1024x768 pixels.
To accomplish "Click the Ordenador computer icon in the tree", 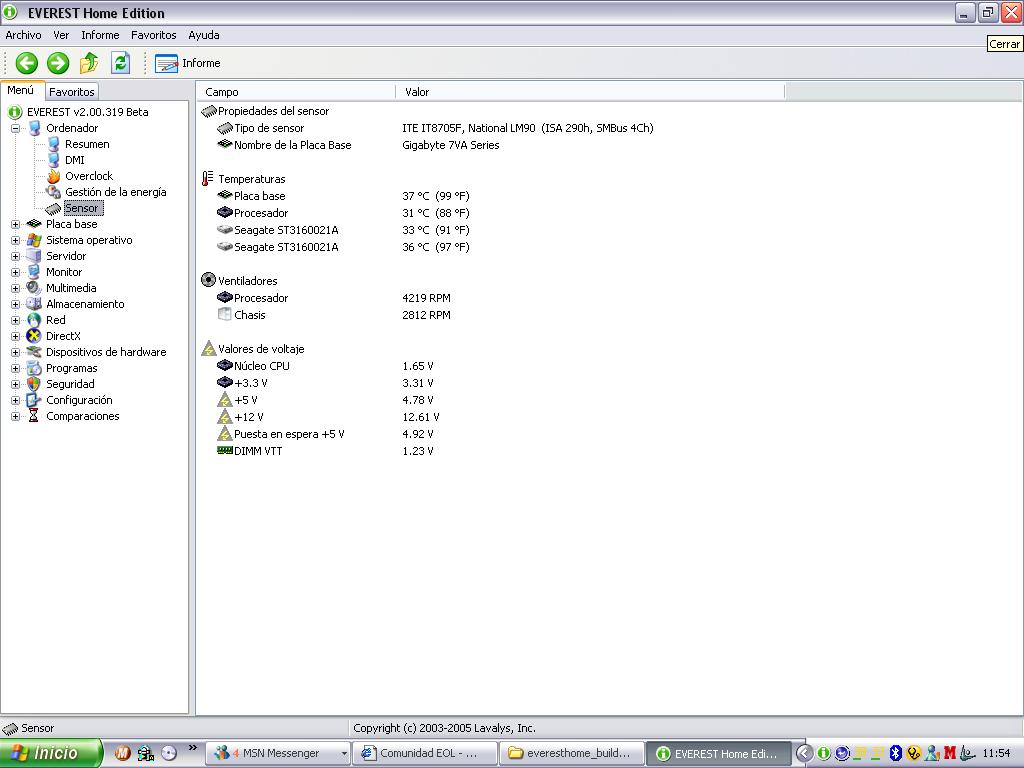I will click(x=34, y=128).
